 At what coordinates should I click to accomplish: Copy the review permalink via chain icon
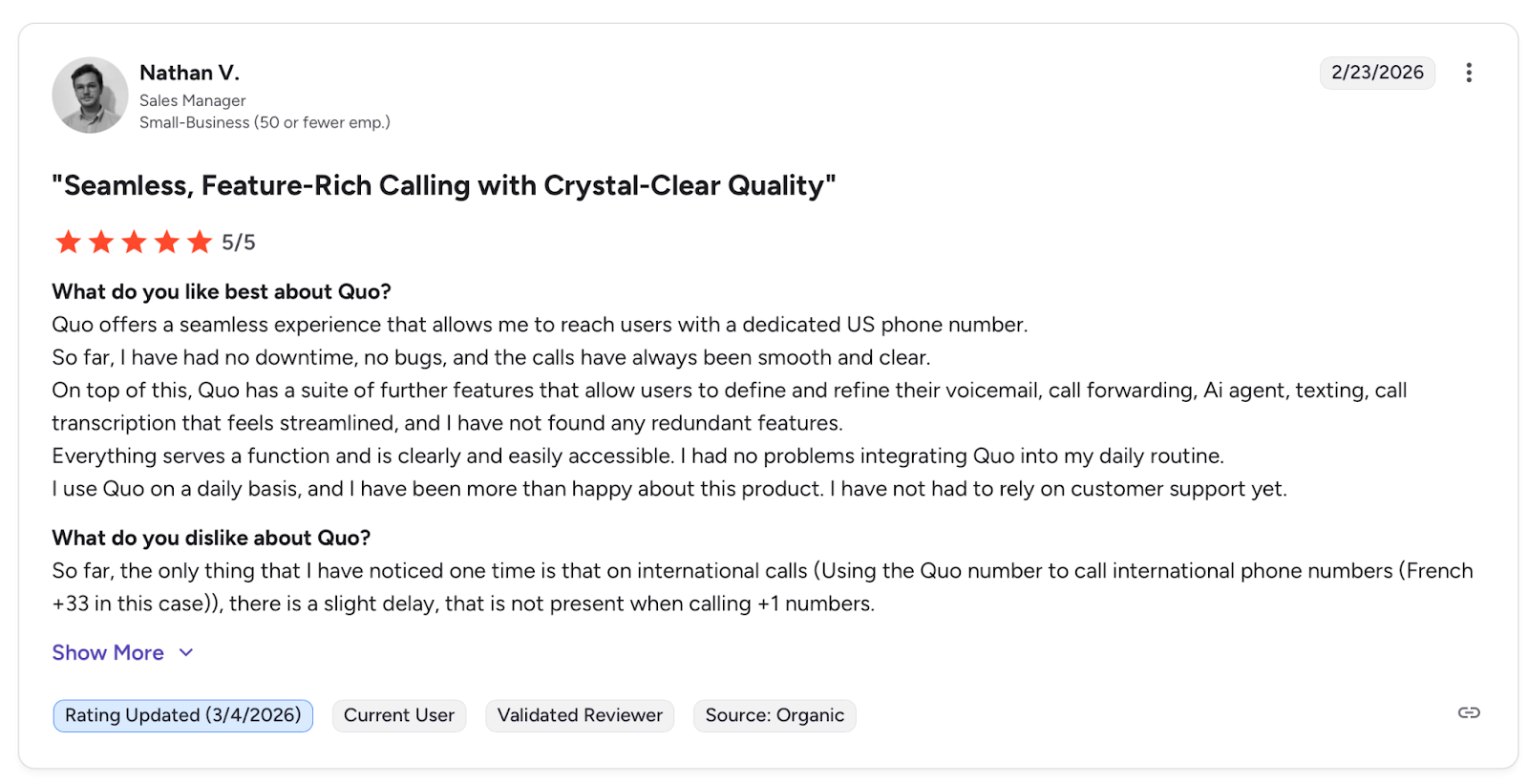[x=1468, y=712]
